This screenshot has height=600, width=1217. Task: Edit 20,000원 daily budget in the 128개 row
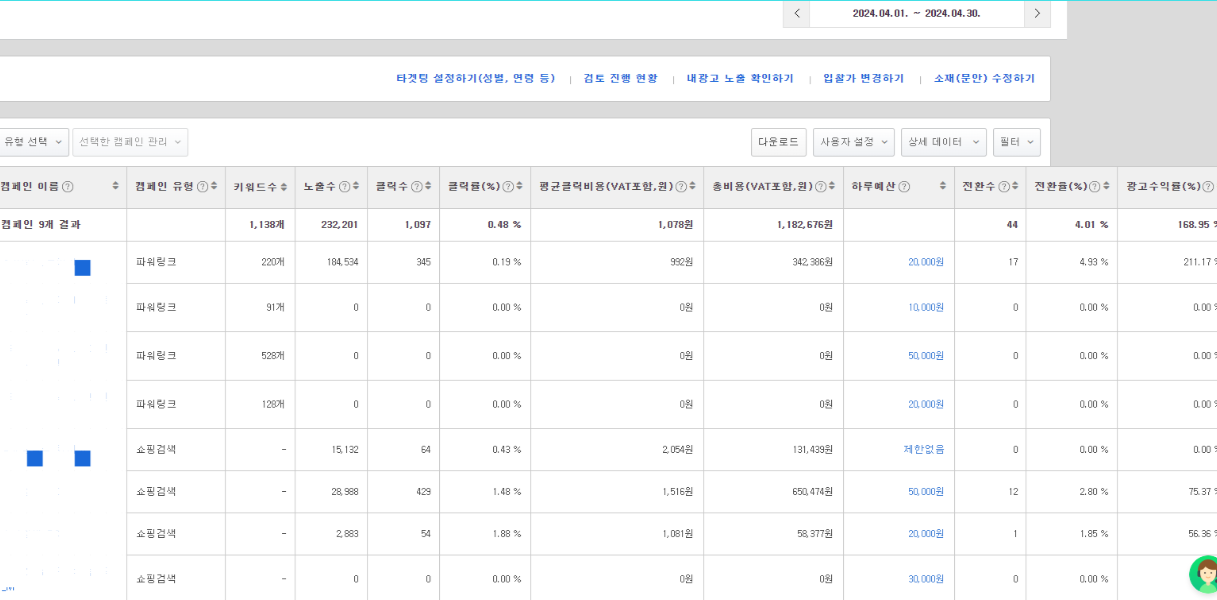point(926,404)
